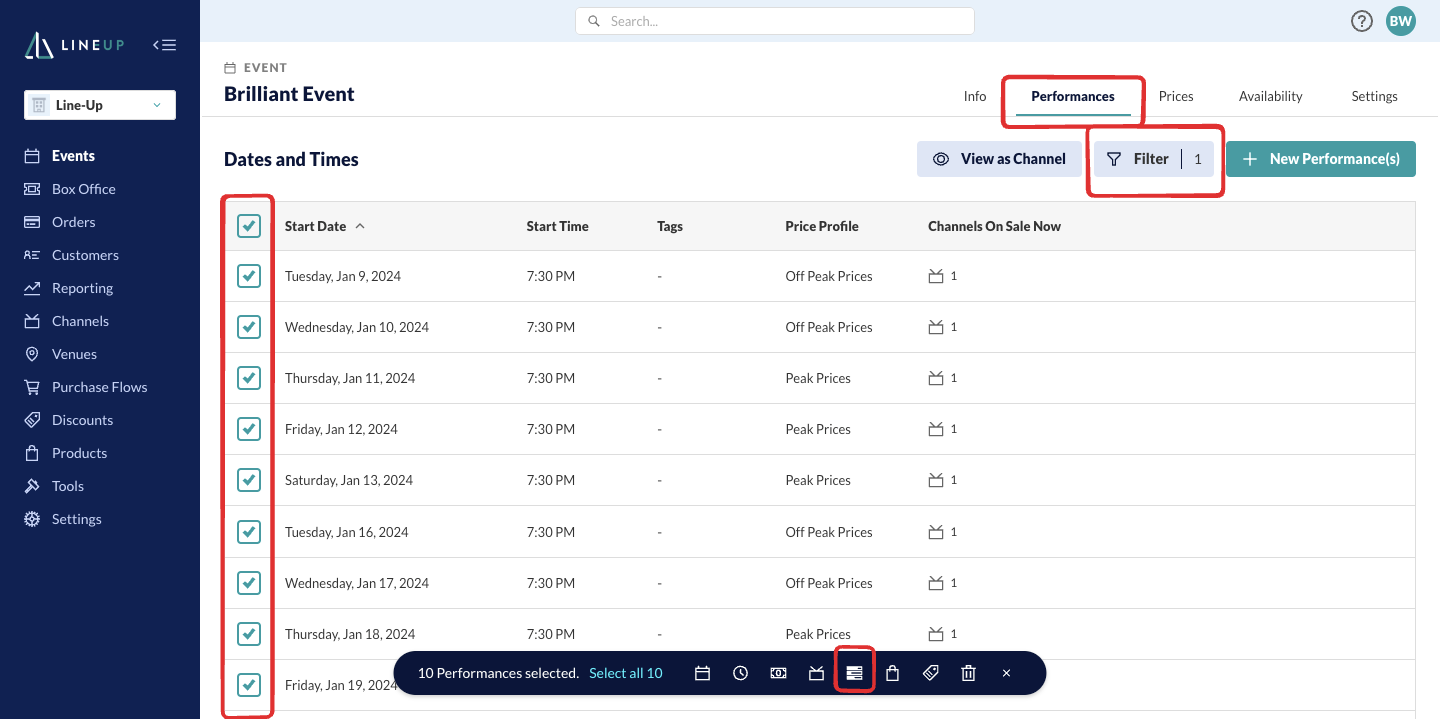Switch to the Performances tab
The image size is (1440, 719).
[1073, 96]
